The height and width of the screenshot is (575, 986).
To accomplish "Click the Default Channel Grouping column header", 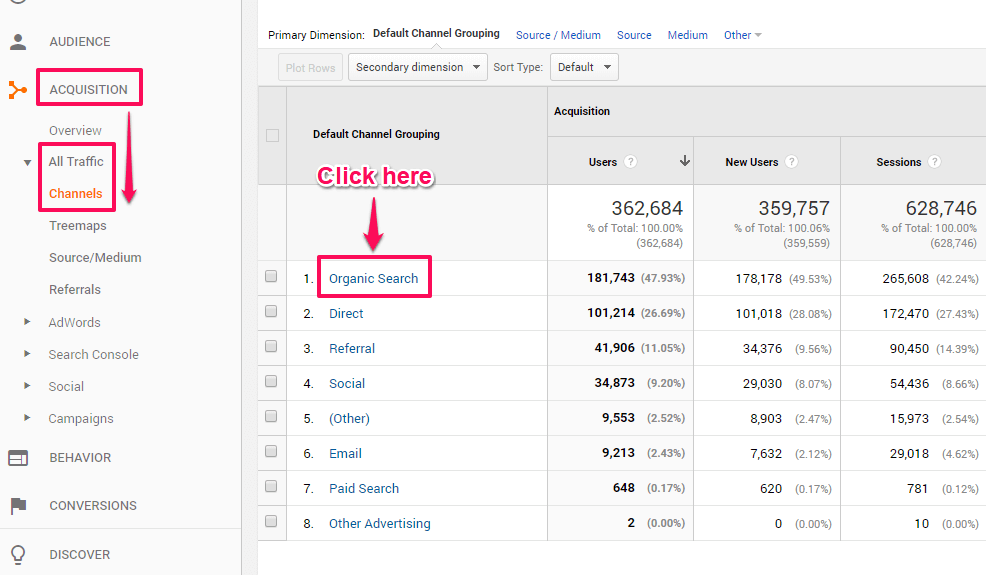I will pyautogui.click(x=376, y=134).
